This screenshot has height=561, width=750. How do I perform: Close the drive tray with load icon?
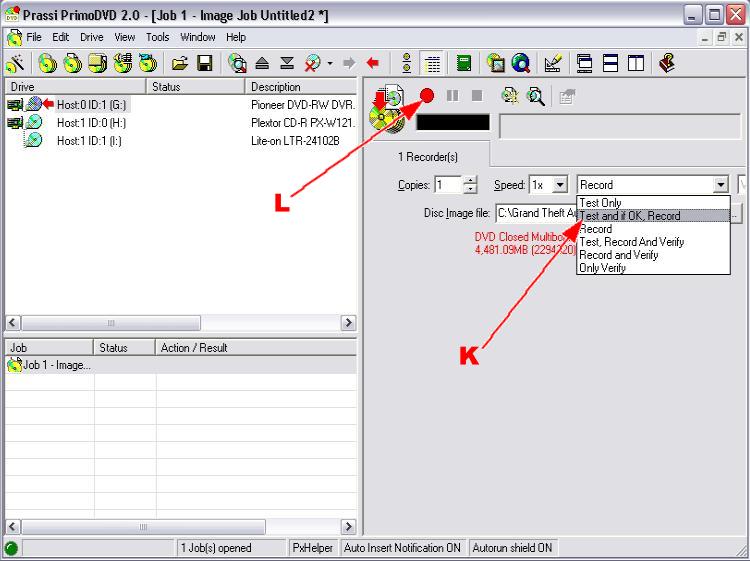(287, 63)
